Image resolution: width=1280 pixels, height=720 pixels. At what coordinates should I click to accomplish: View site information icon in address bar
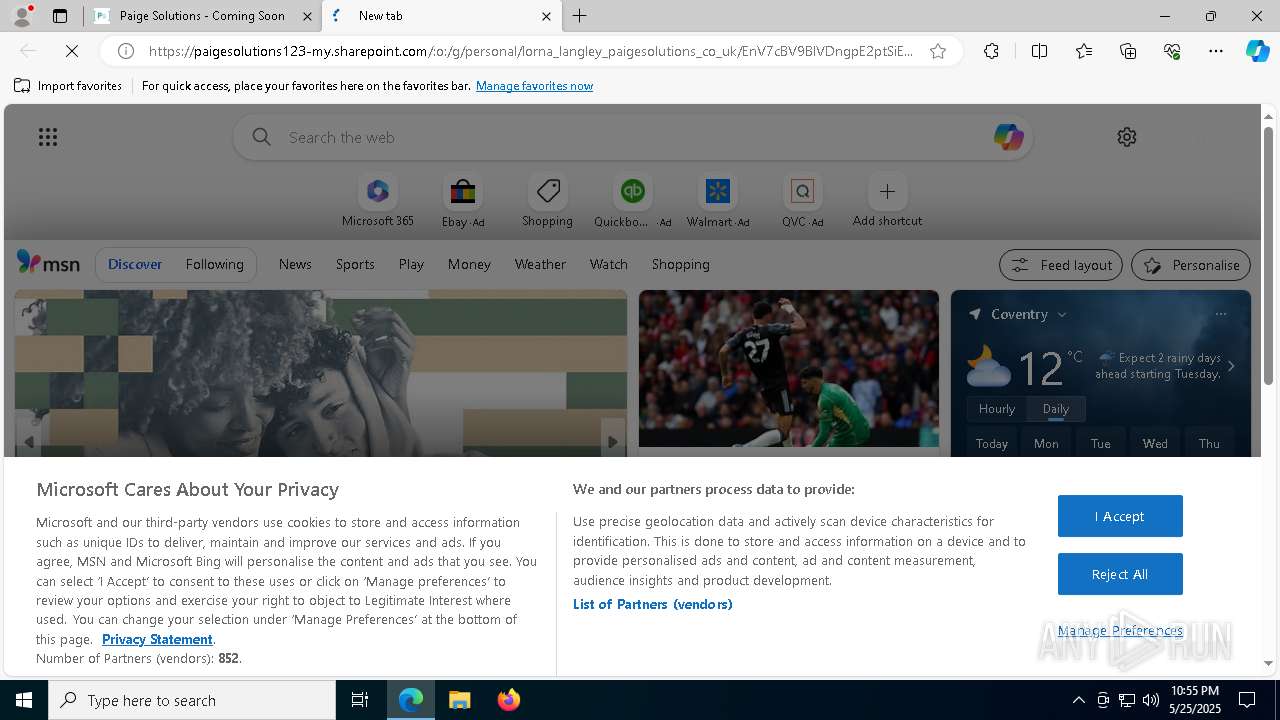coord(126,51)
